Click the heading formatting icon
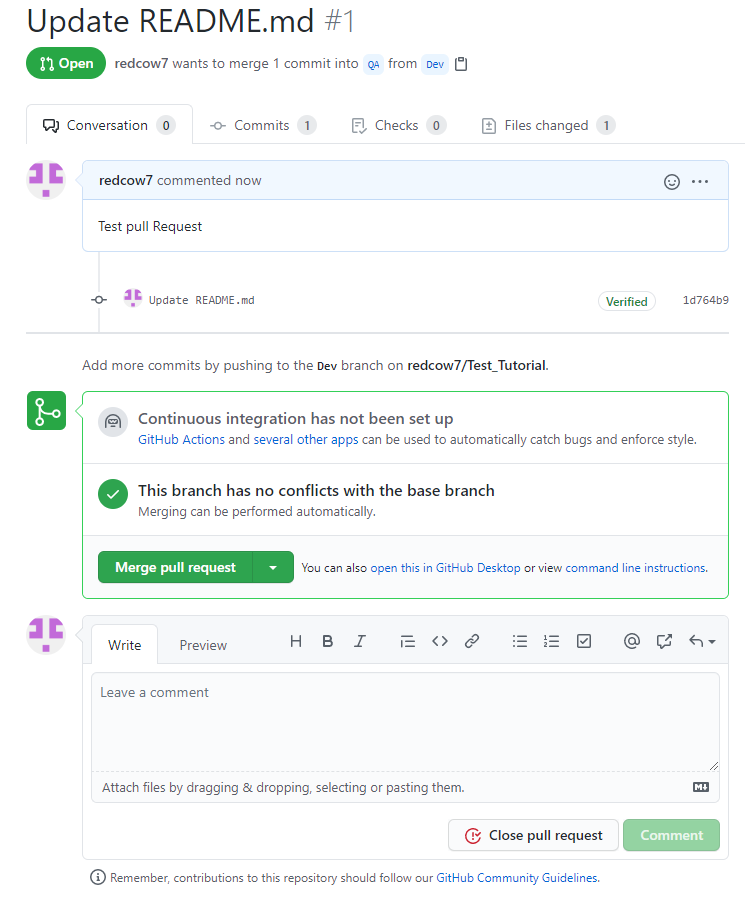This screenshot has height=901, width=745. (x=296, y=641)
